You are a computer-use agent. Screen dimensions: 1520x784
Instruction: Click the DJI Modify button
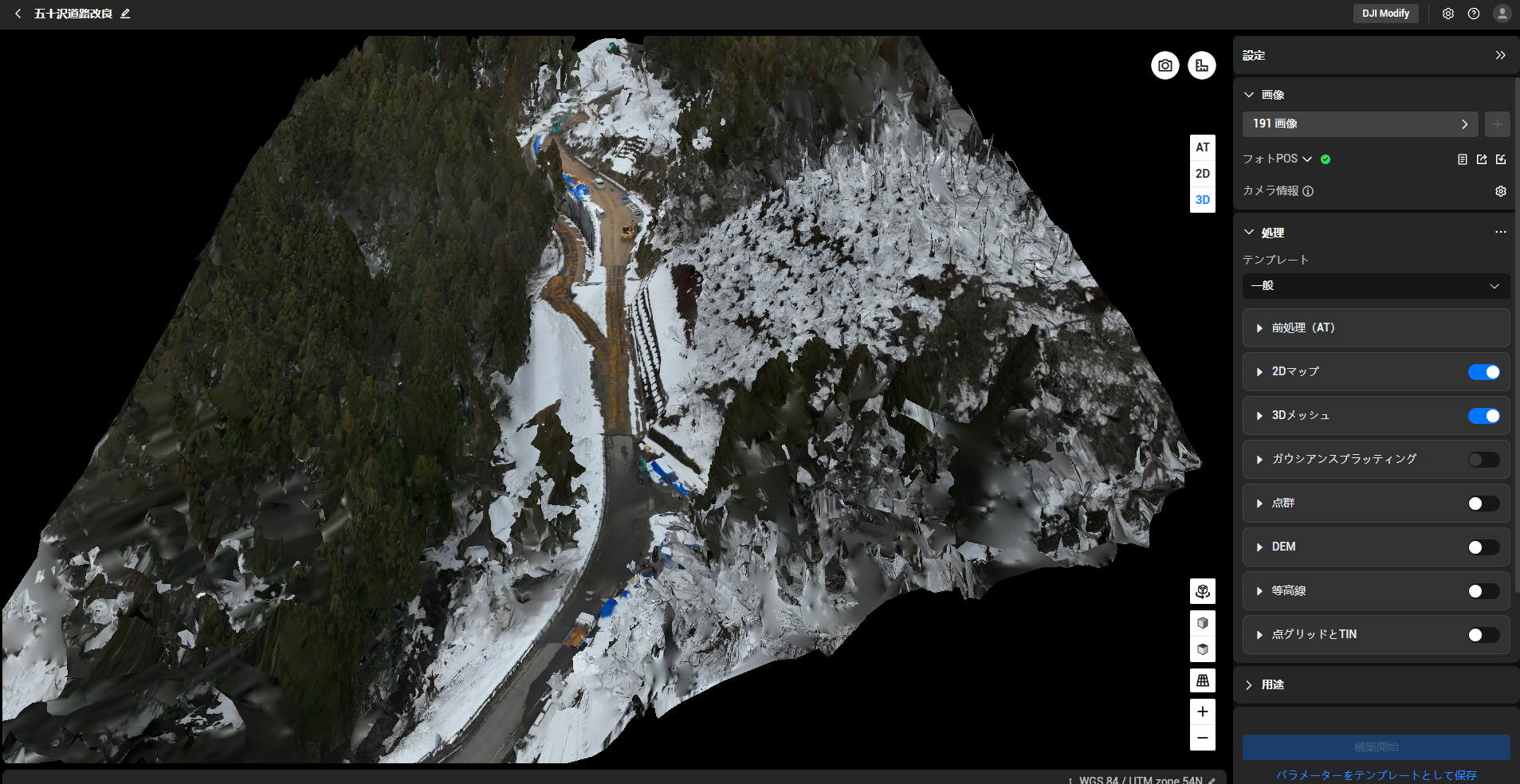pos(1384,14)
